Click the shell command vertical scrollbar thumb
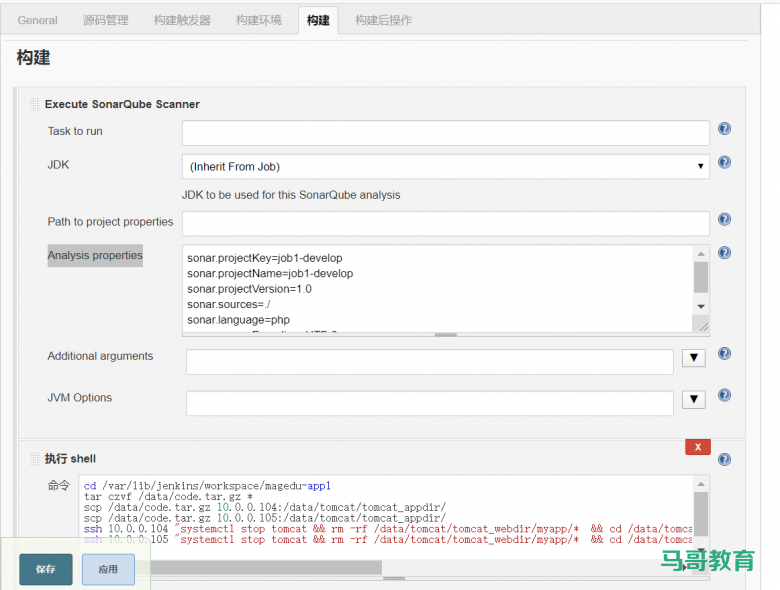 (x=701, y=514)
